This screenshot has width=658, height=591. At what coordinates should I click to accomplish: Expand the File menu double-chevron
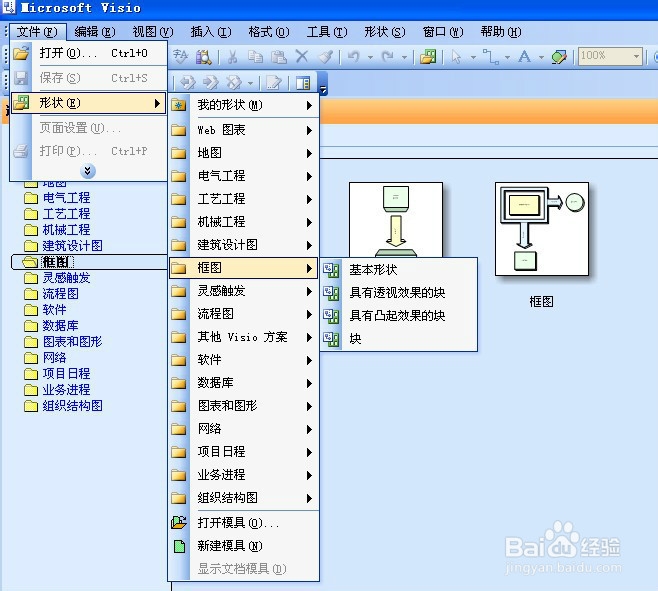(x=88, y=171)
